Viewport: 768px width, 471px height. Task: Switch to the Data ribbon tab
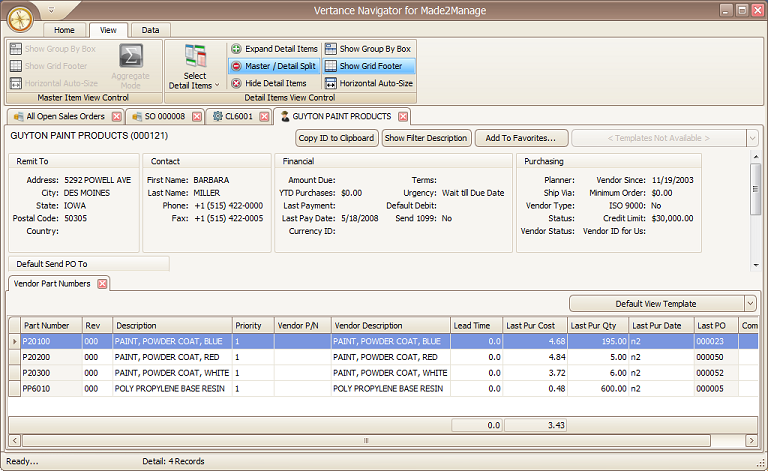click(149, 30)
